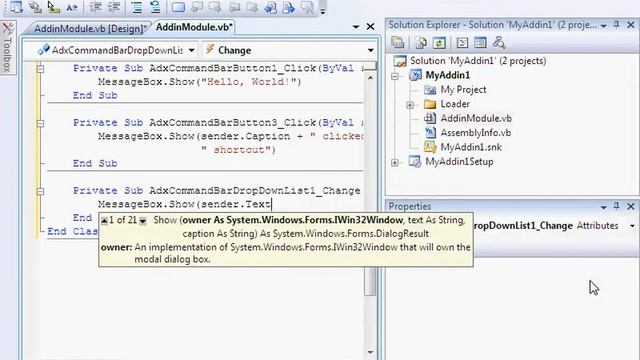The image size is (640, 360).
Task: Refresh the Solution Explorer
Action: point(439,42)
